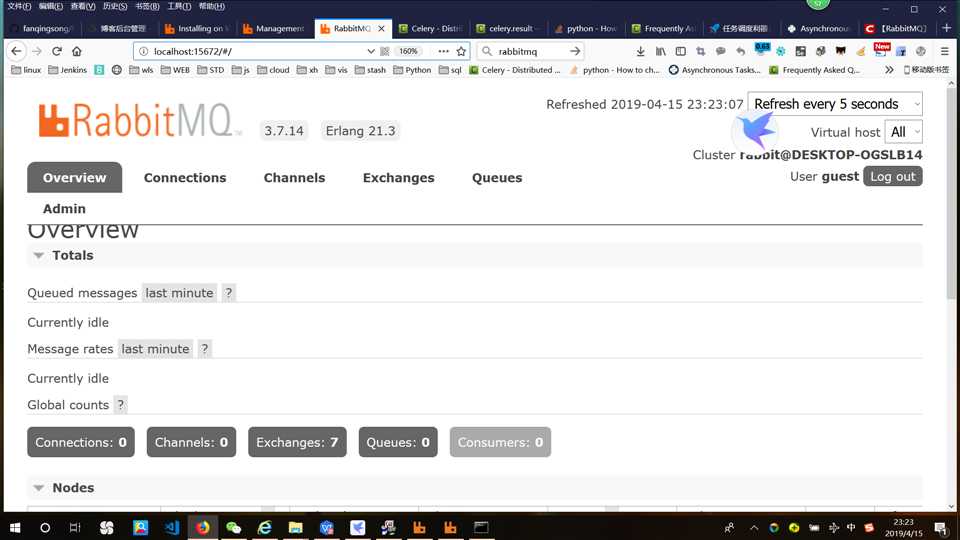Screen dimensions: 960x540
Task: Close the active RabbitMQ tab
Action: click(x=381, y=28)
